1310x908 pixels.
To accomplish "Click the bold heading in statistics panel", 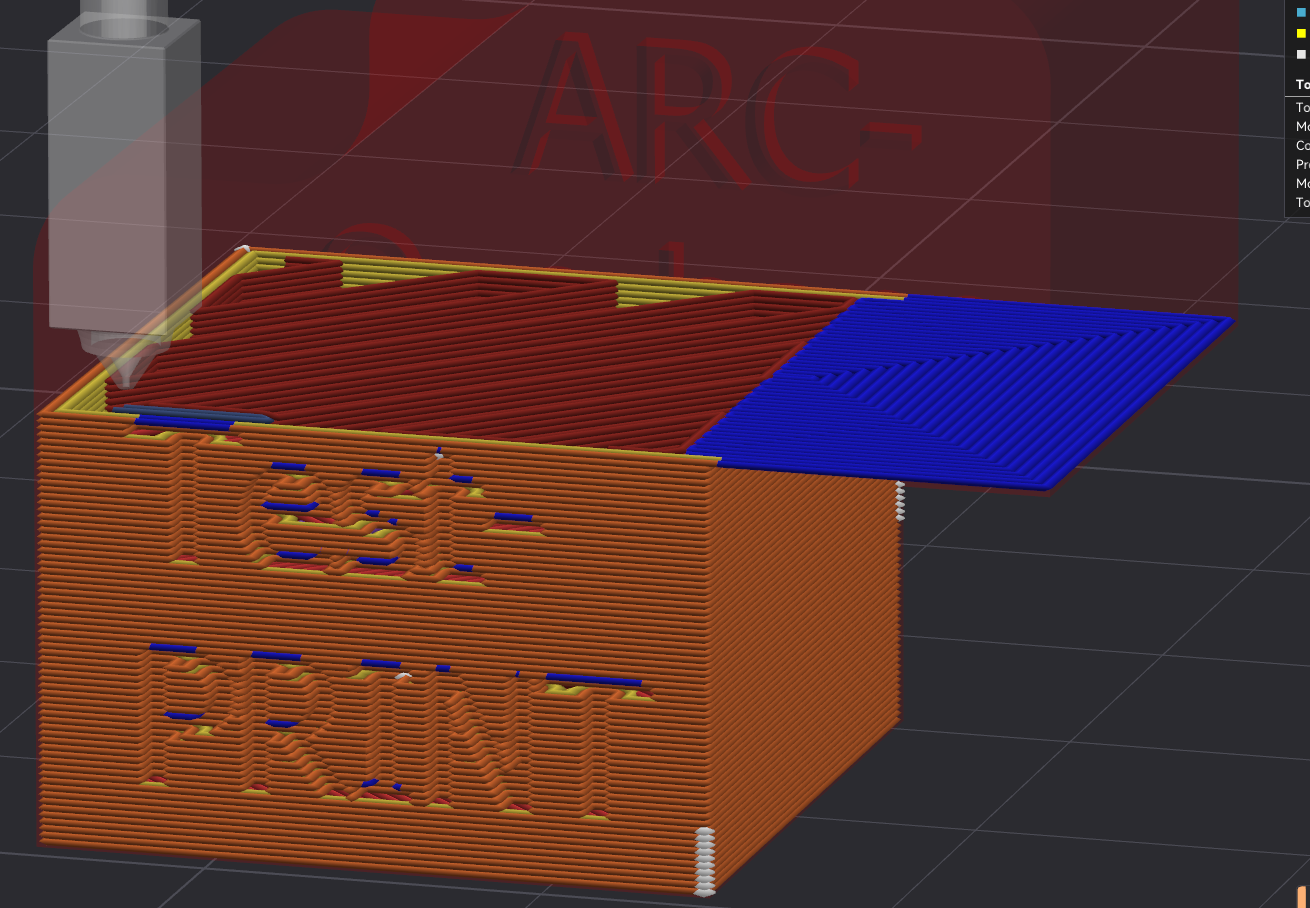I will tap(1302, 84).
